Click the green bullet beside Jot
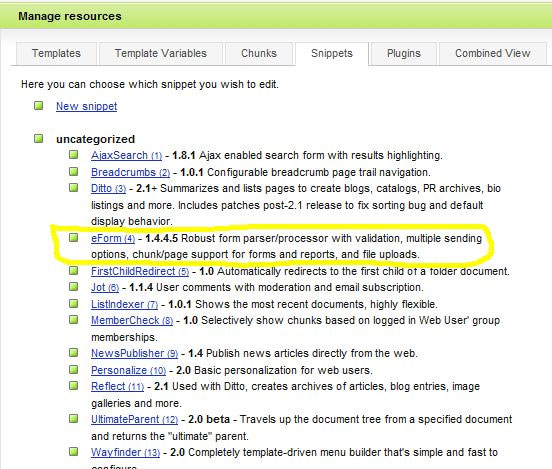The image size is (552, 469). (x=74, y=287)
